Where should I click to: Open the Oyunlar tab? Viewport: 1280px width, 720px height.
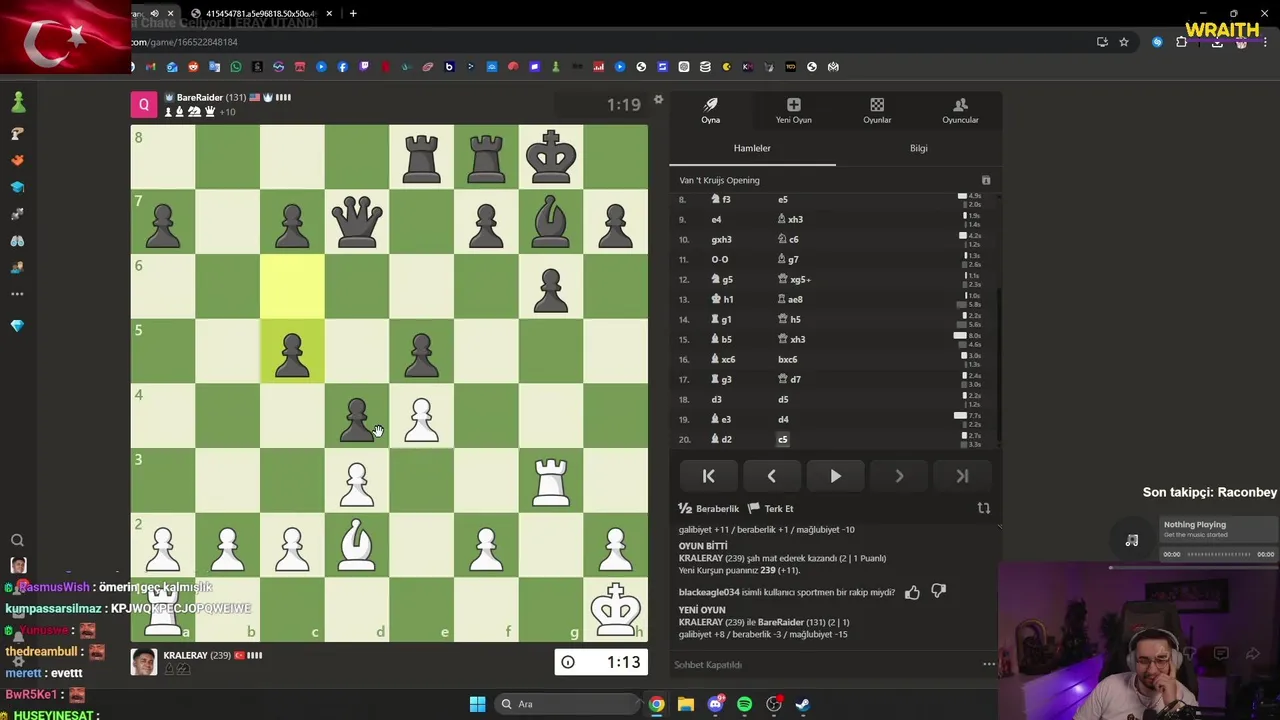pos(877,110)
